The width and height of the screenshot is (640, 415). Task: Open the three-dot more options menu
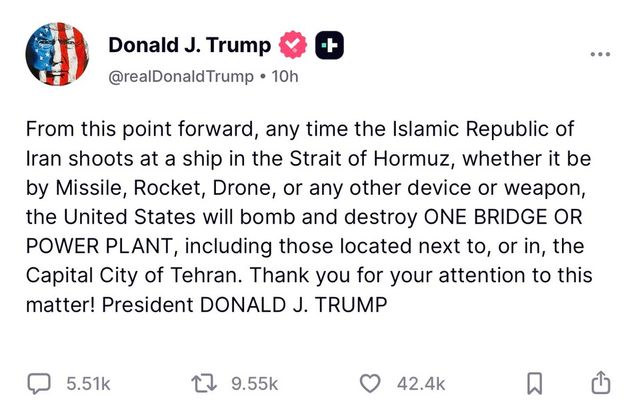[600, 54]
